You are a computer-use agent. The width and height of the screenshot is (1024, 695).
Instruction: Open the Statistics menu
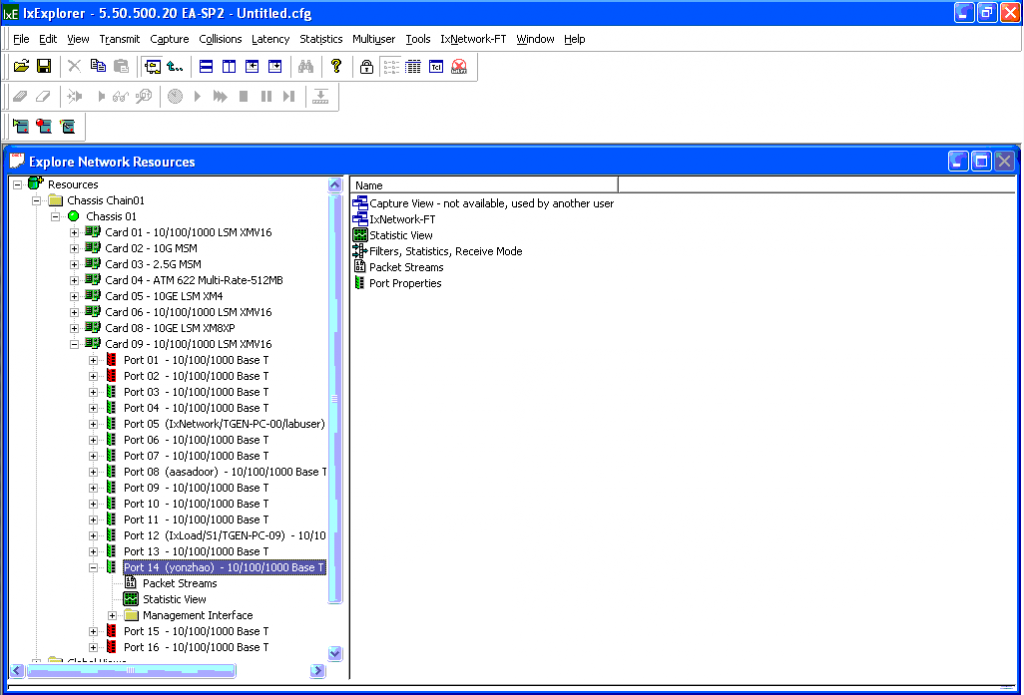[320, 39]
